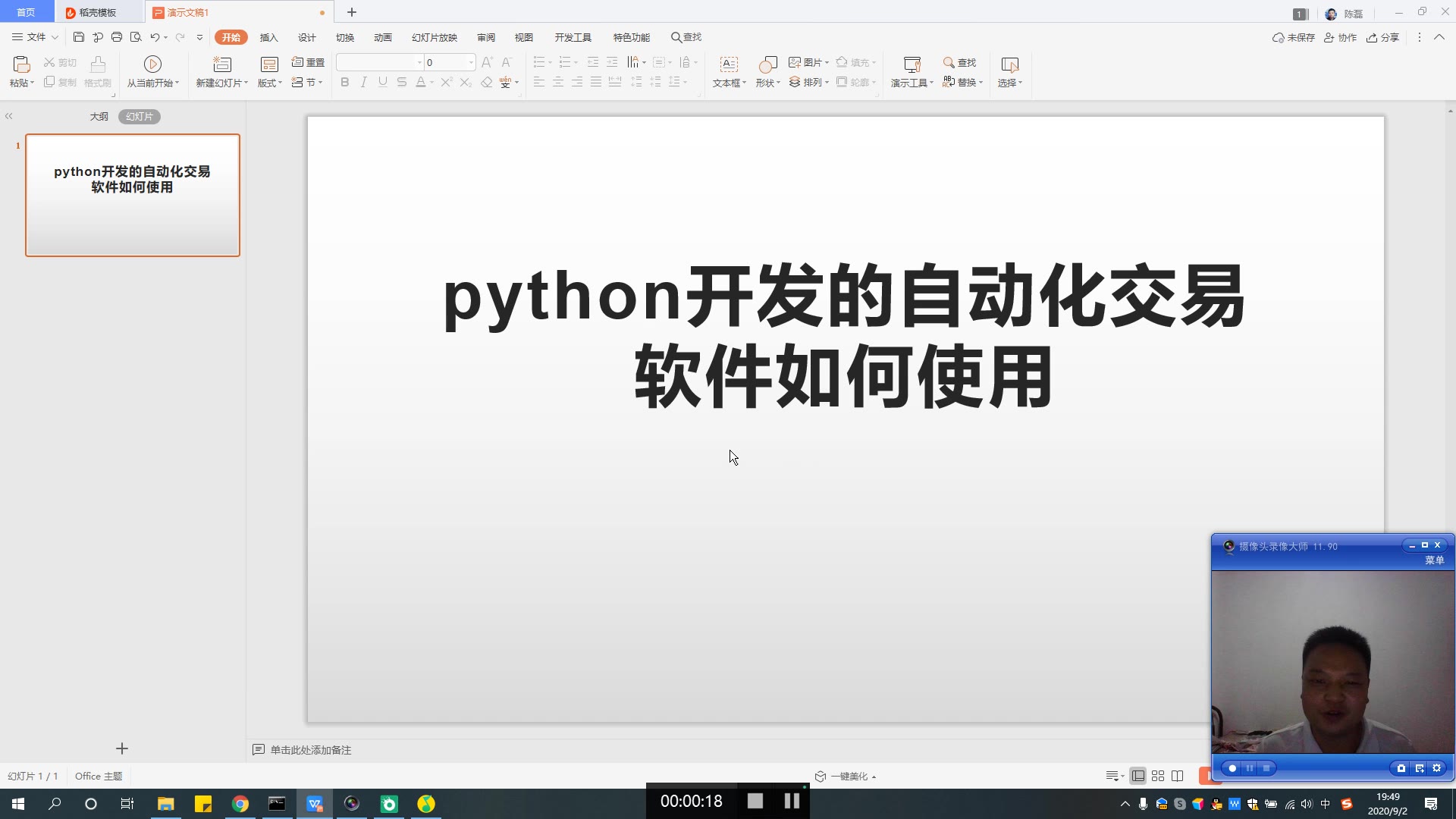Click the 分享 share button

[1382, 37]
